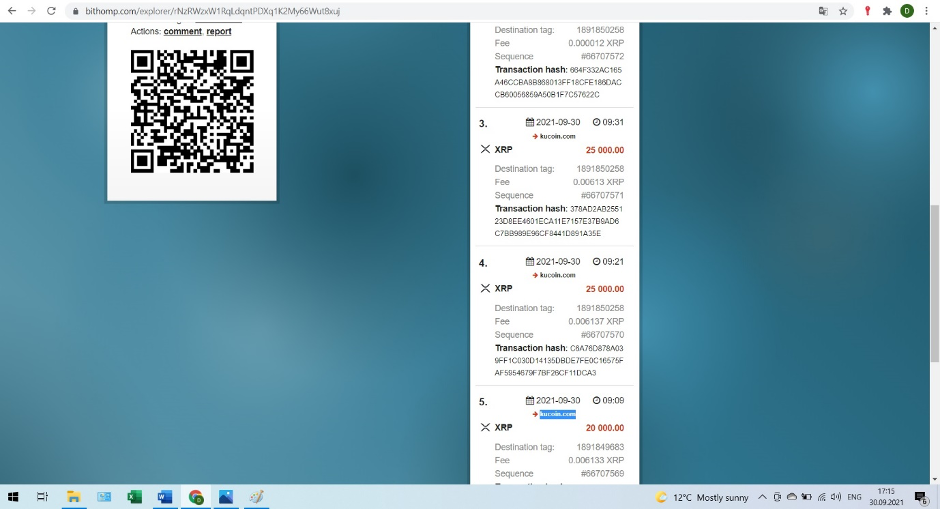This screenshot has height=510, width=941.
Task: Open Google Translate page icon
Action: point(823,11)
